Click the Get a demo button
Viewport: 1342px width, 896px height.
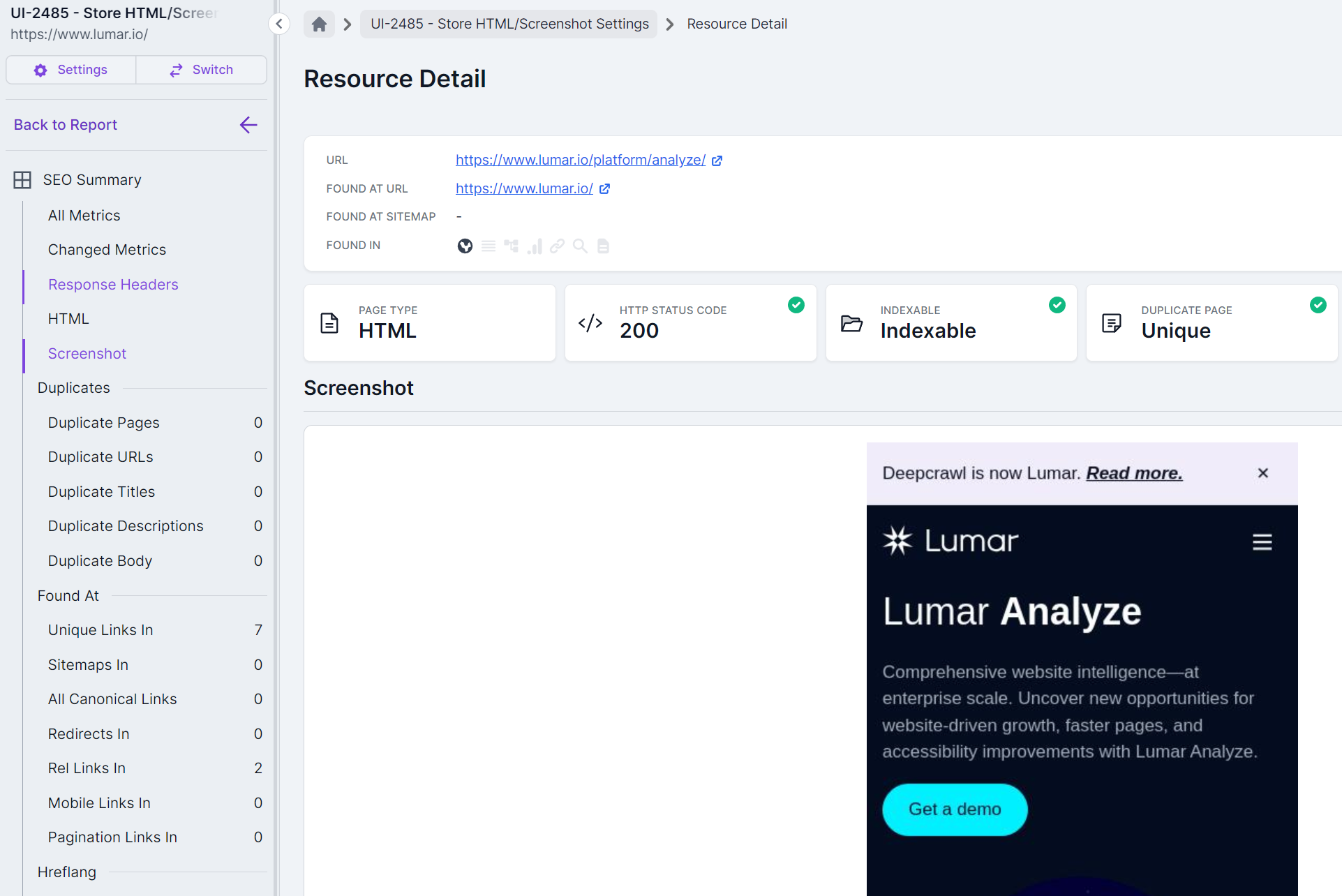tap(955, 809)
